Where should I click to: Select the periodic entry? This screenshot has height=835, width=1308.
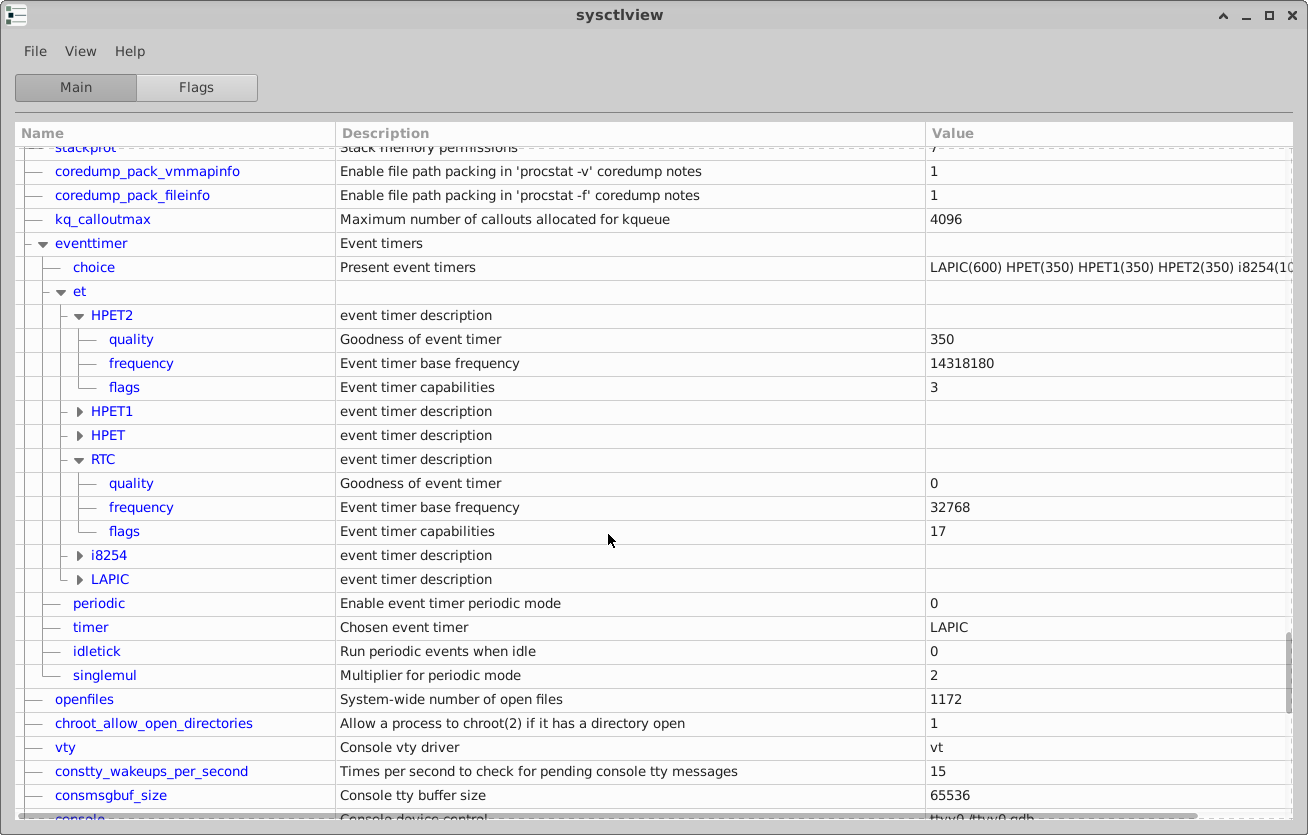pos(99,604)
